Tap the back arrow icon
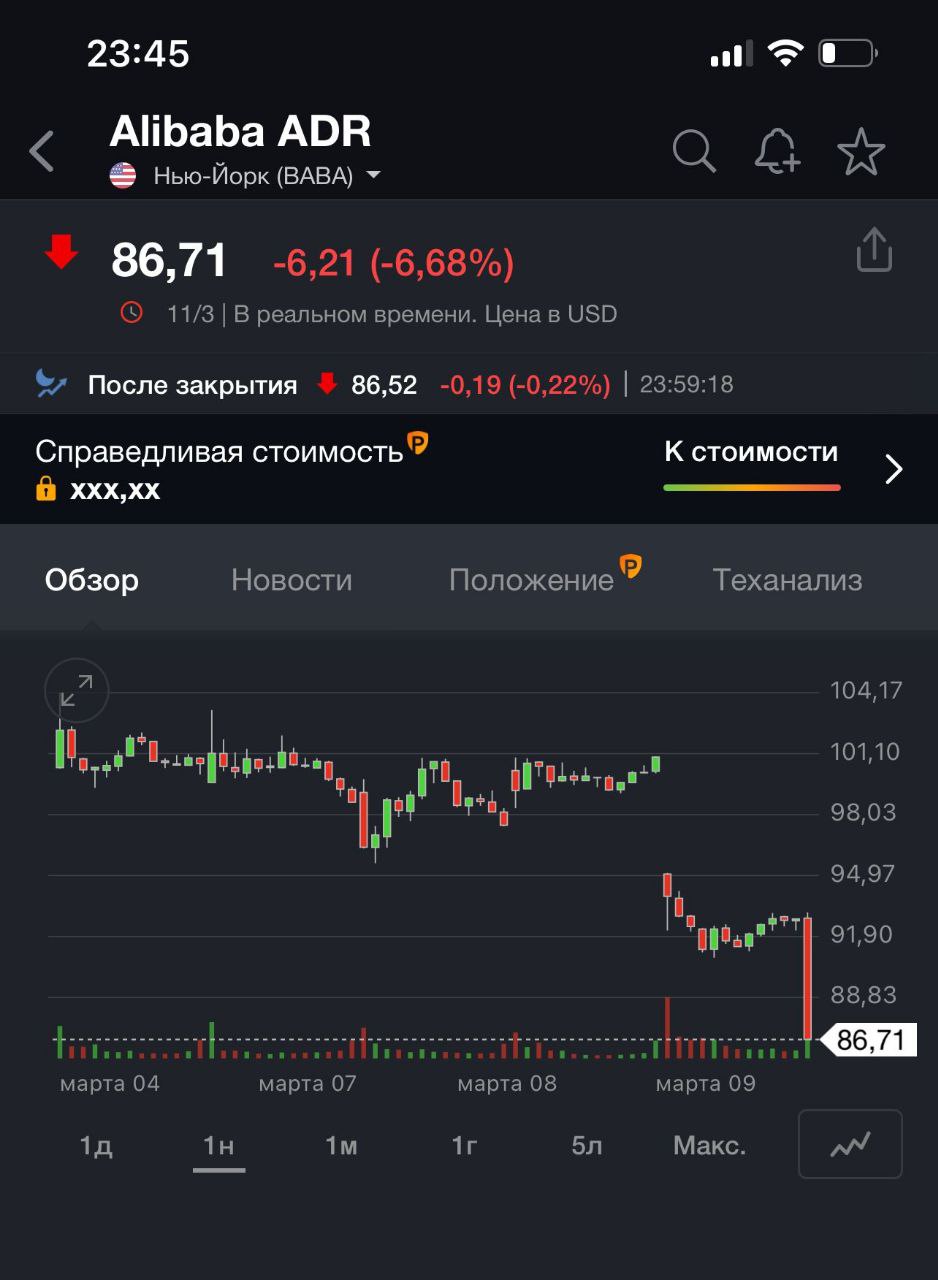 click(42, 152)
